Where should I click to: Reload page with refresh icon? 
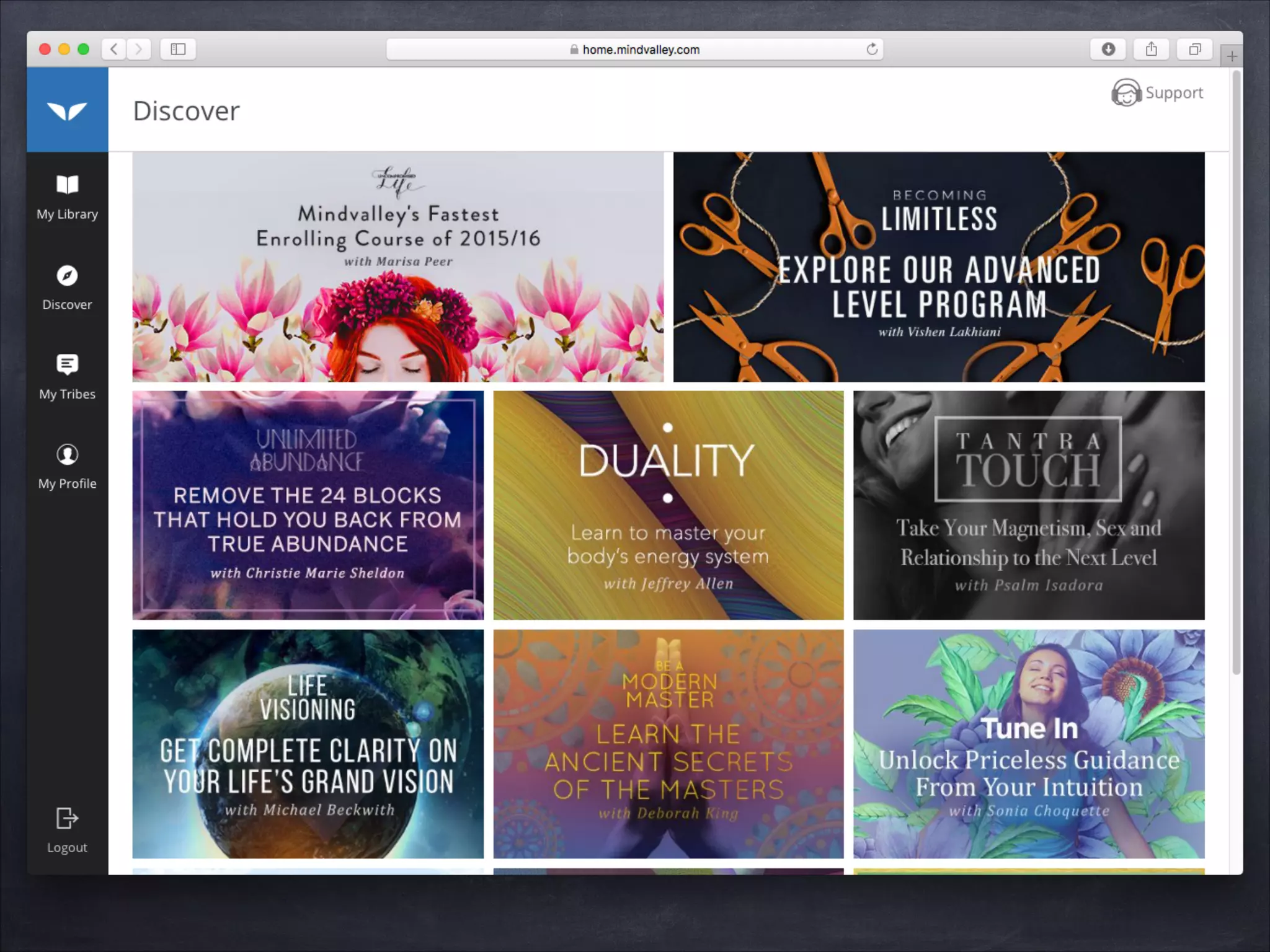coord(872,50)
